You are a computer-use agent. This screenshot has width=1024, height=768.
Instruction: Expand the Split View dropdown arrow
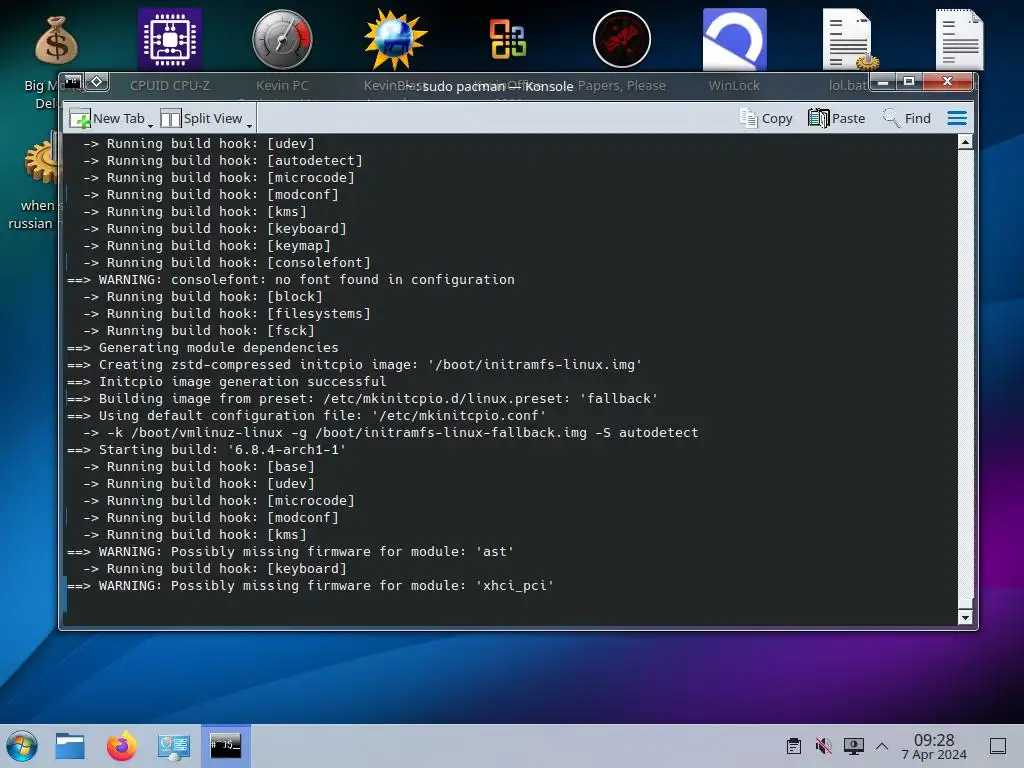pos(249,123)
